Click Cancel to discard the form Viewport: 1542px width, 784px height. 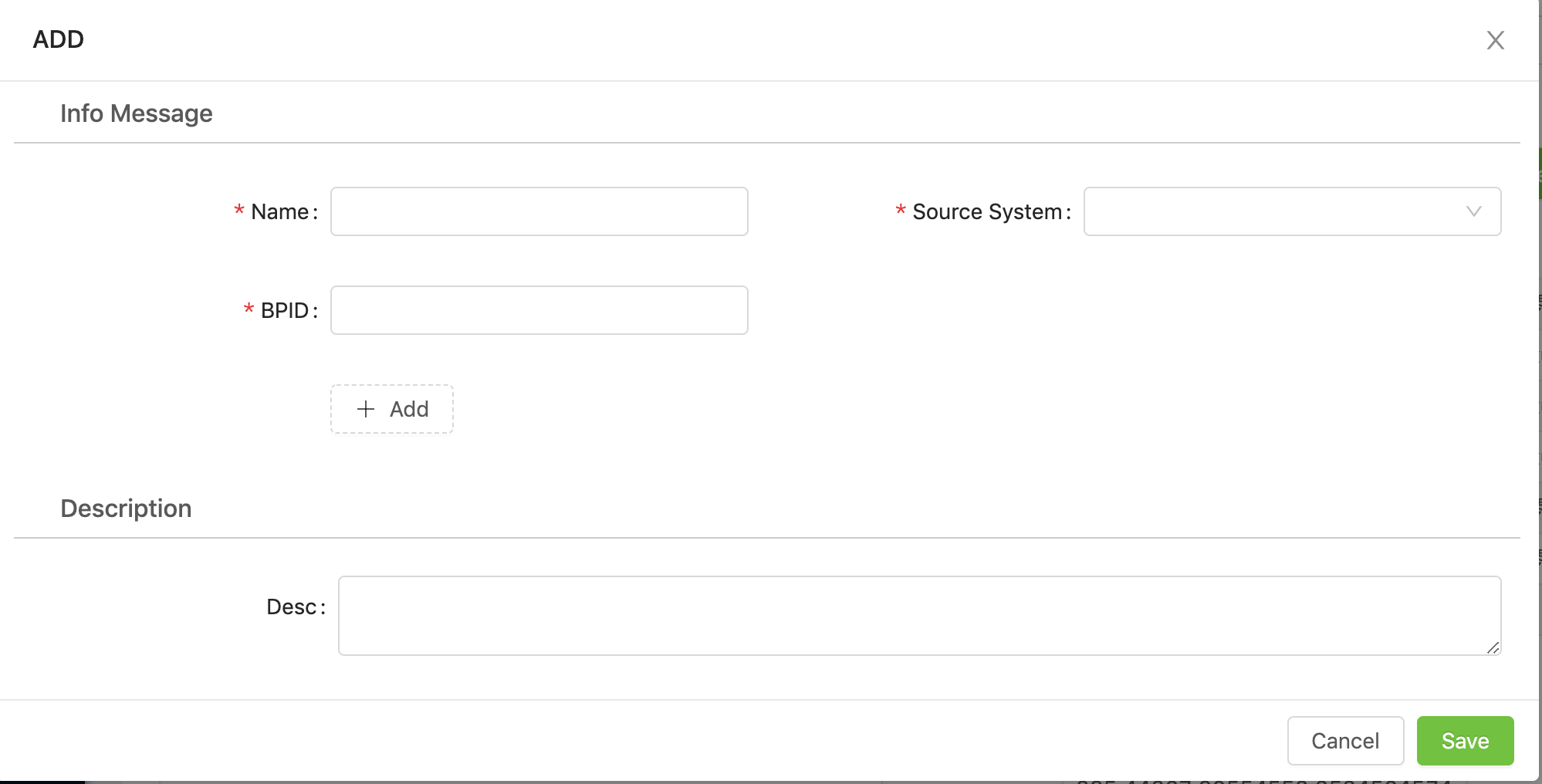pos(1345,741)
